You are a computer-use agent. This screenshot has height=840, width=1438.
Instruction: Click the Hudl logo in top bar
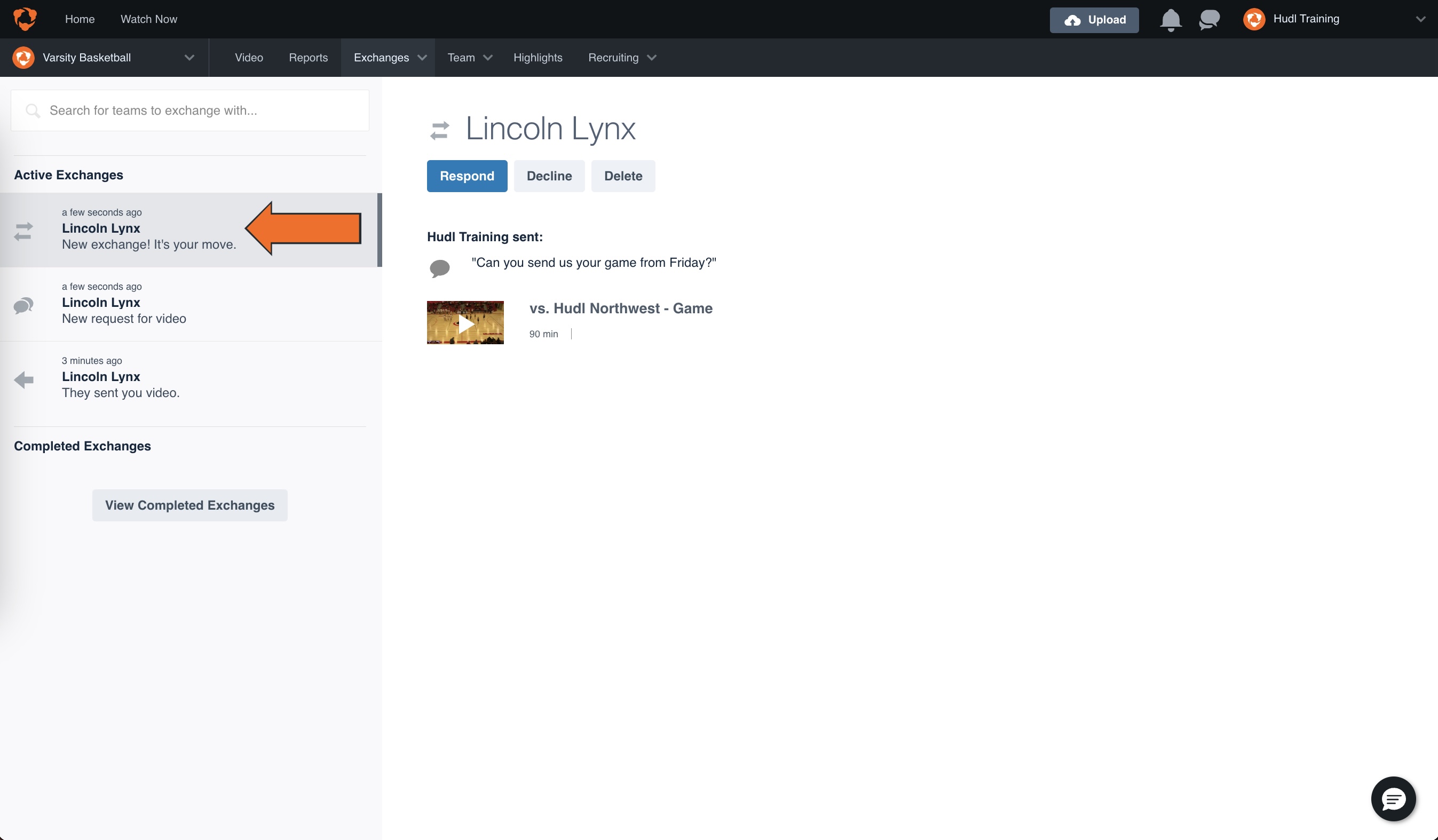(25, 19)
